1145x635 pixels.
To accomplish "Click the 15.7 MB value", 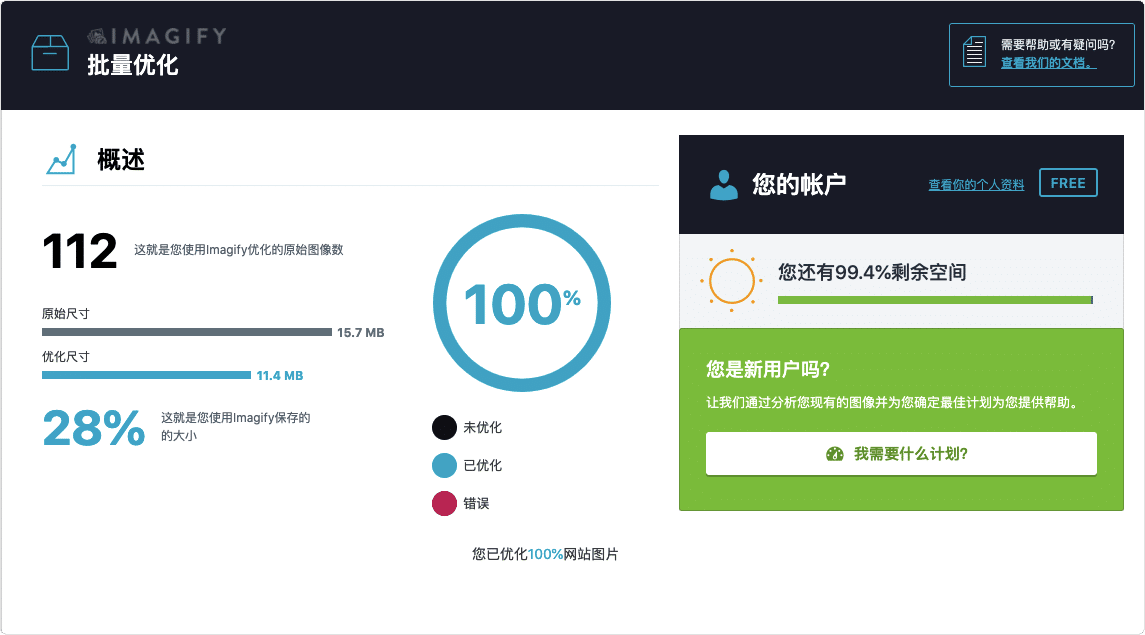I will pyautogui.click(x=361, y=333).
